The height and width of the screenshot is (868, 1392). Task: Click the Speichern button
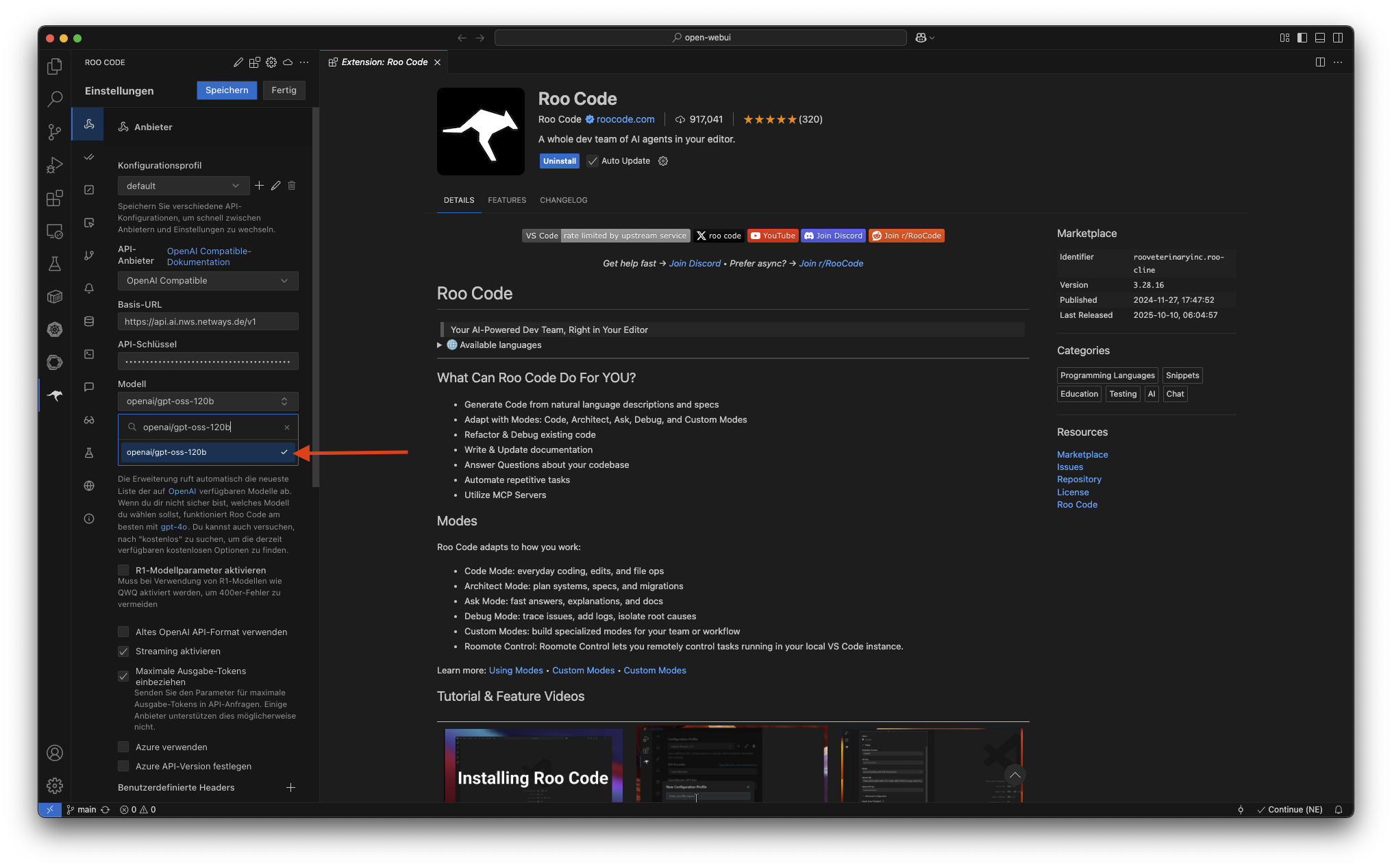(x=227, y=90)
